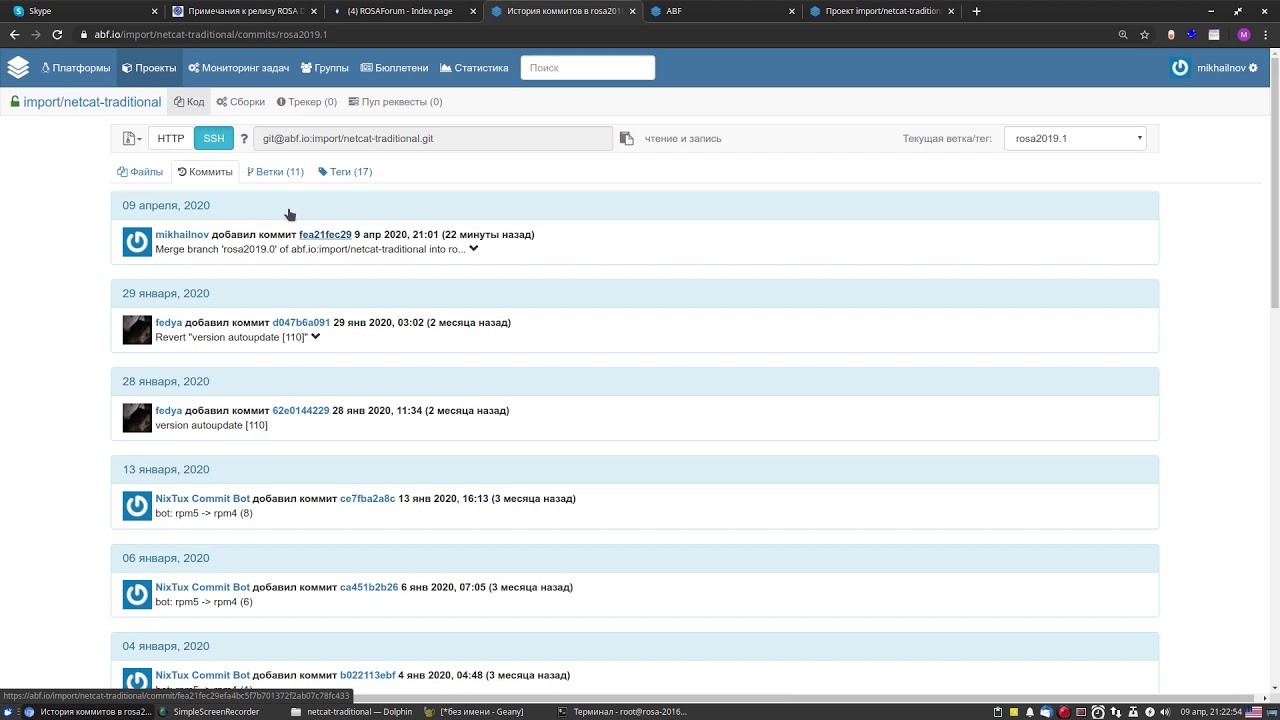Image resolution: width=1280 pixels, height=720 pixels.
Task: Switch to the Сборки tab
Action: point(241,102)
